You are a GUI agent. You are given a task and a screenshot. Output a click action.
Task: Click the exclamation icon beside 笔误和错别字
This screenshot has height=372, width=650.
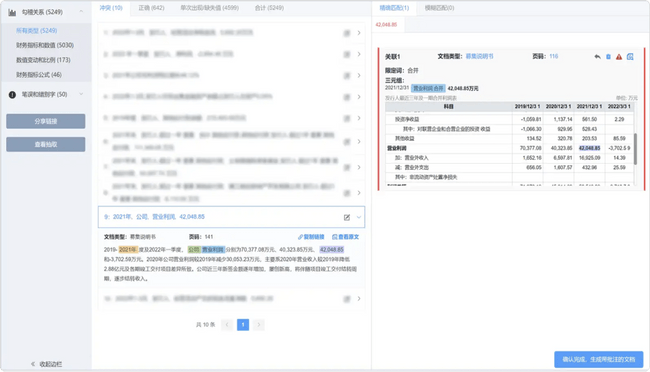[12, 95]
